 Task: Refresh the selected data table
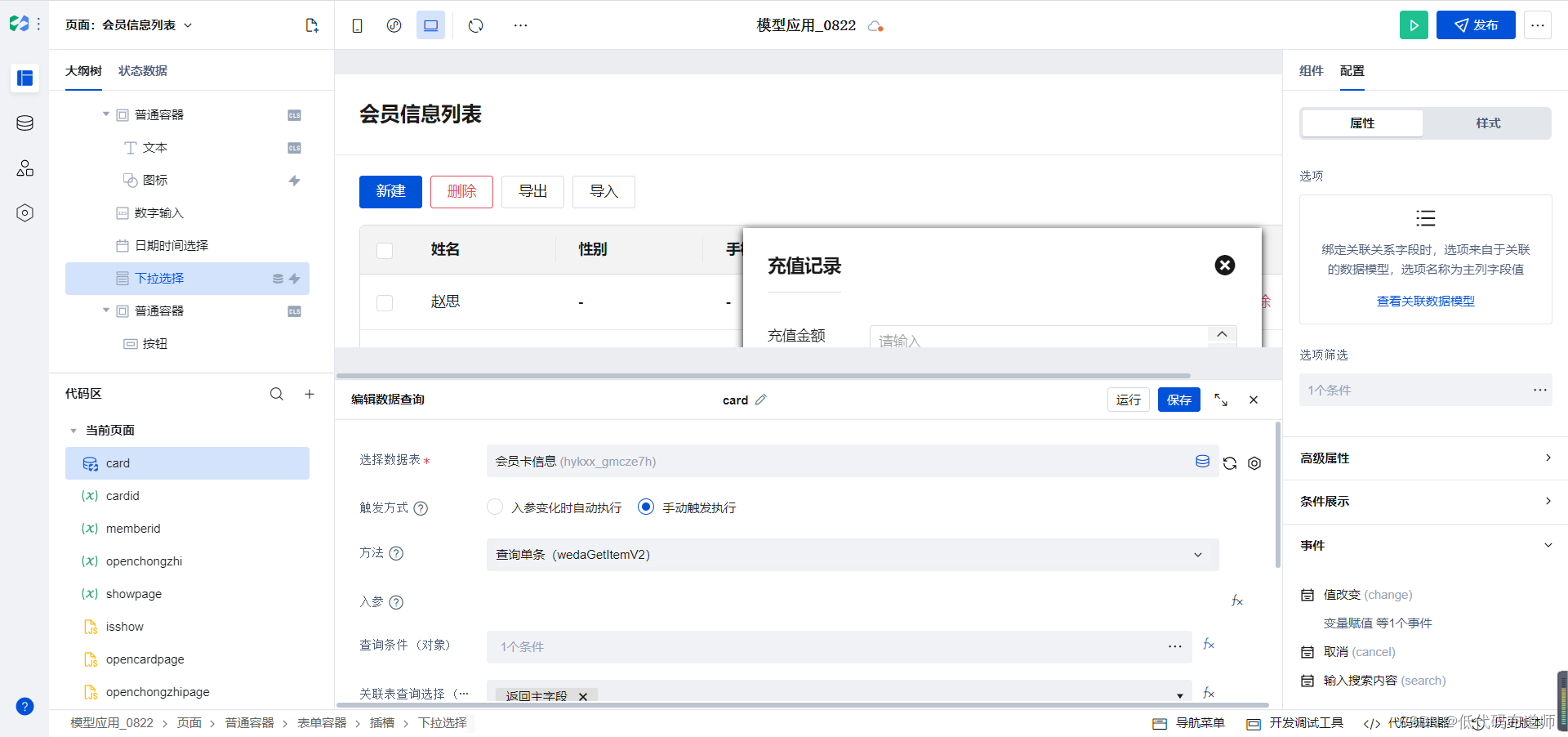[x=1230, y=463]
